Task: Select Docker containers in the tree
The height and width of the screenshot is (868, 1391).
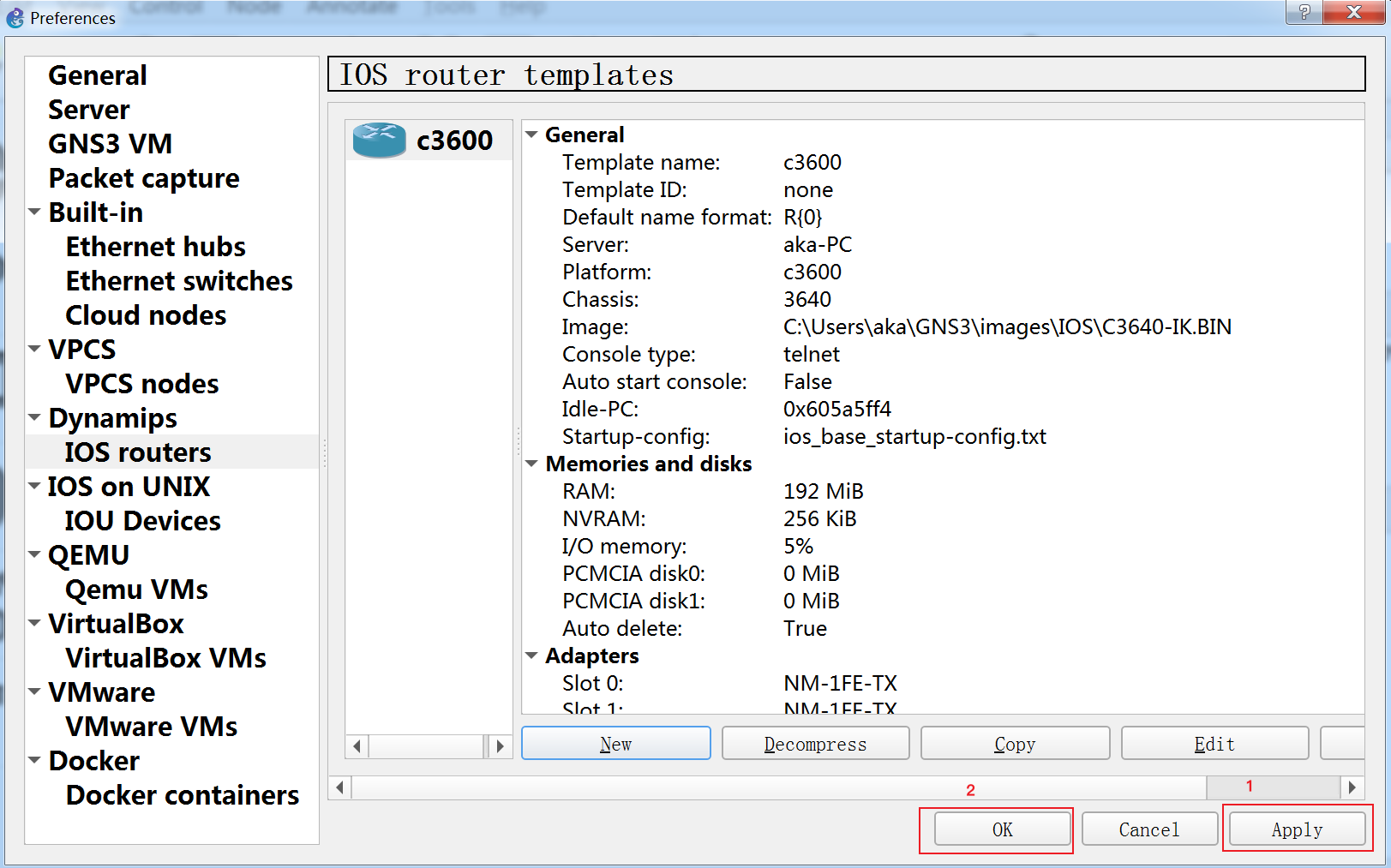Action: coord(183,795)
